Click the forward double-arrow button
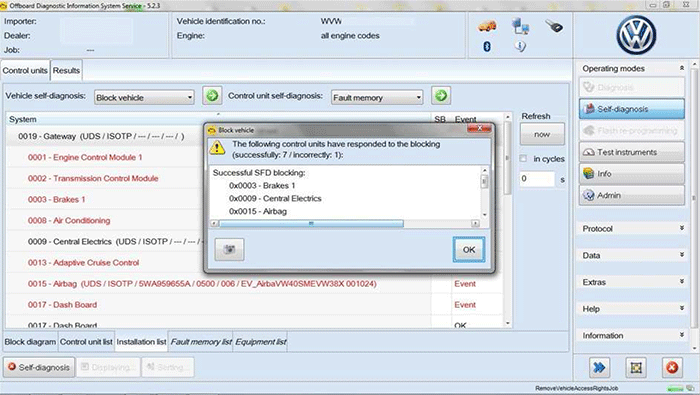Screen dimensions: 700x395 point(599,367)
